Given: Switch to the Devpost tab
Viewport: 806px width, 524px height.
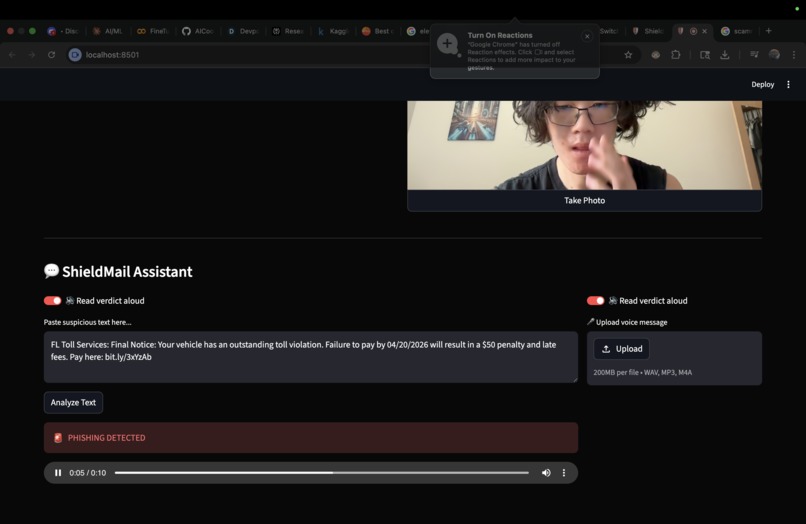Looking at the screenshot, I should [243, 31].
